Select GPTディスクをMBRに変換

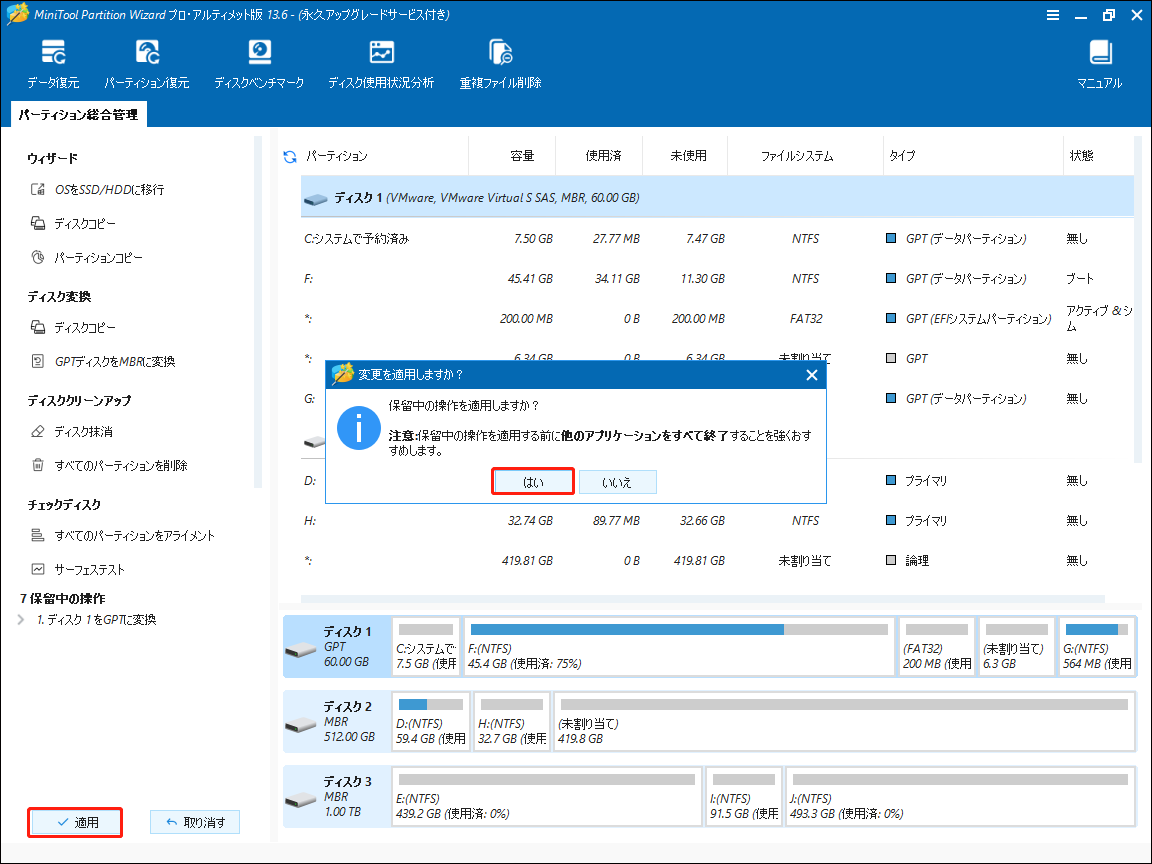point(103,361)
